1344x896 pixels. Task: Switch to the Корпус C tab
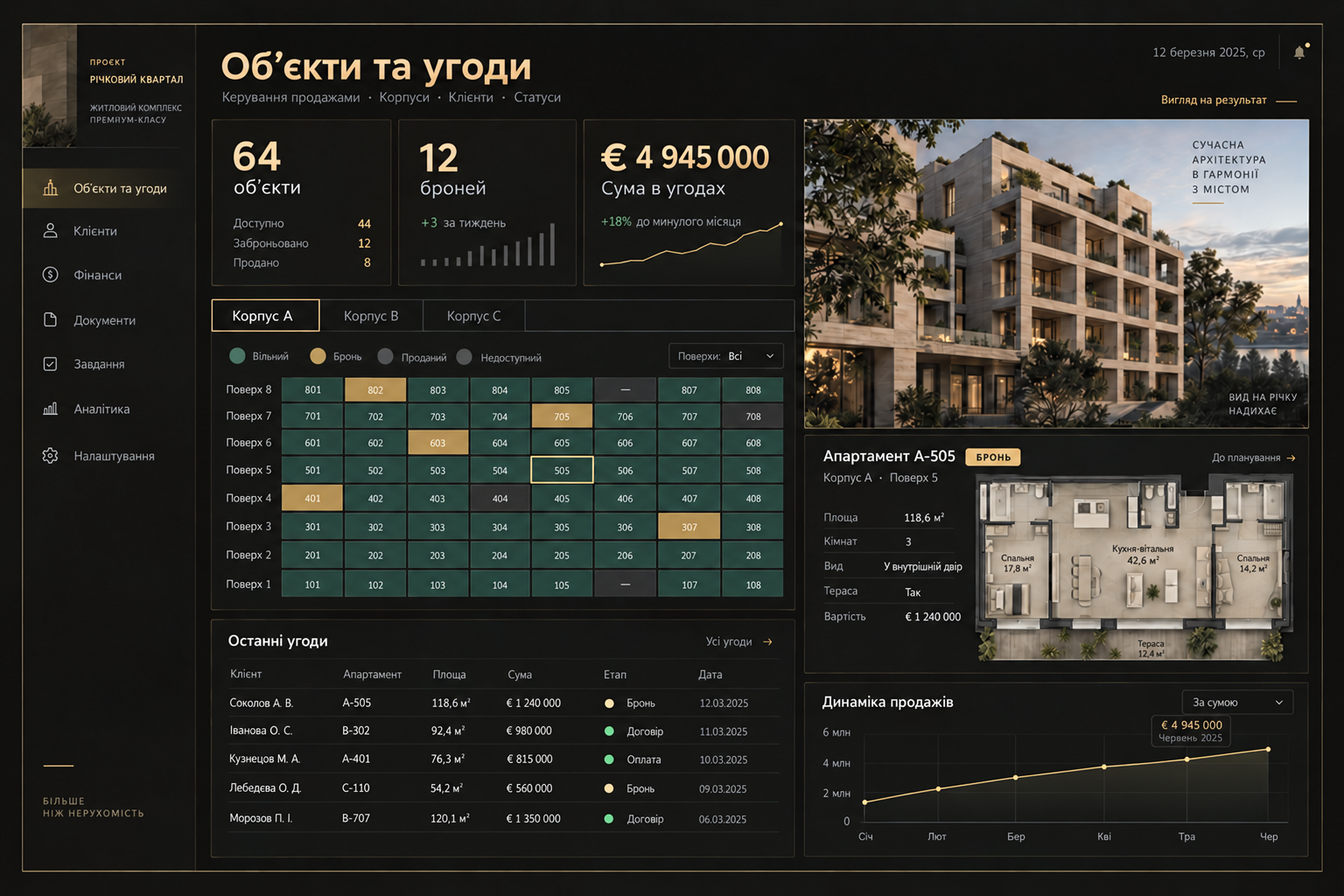pos(474,316)
